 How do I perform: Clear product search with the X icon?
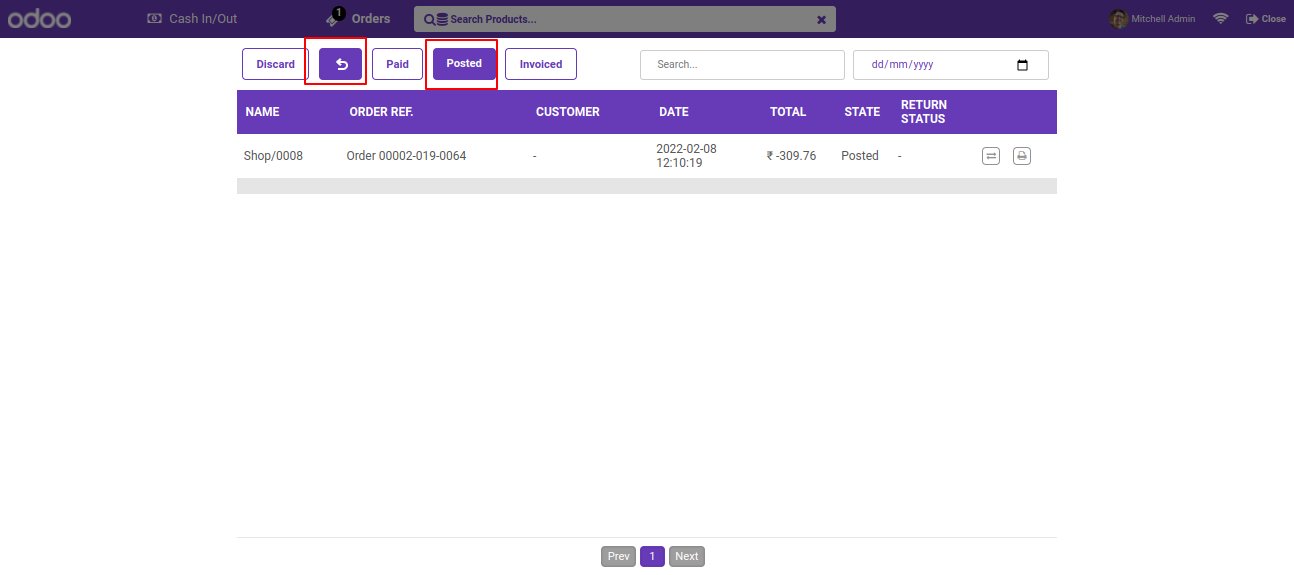(x=821, y=19)
